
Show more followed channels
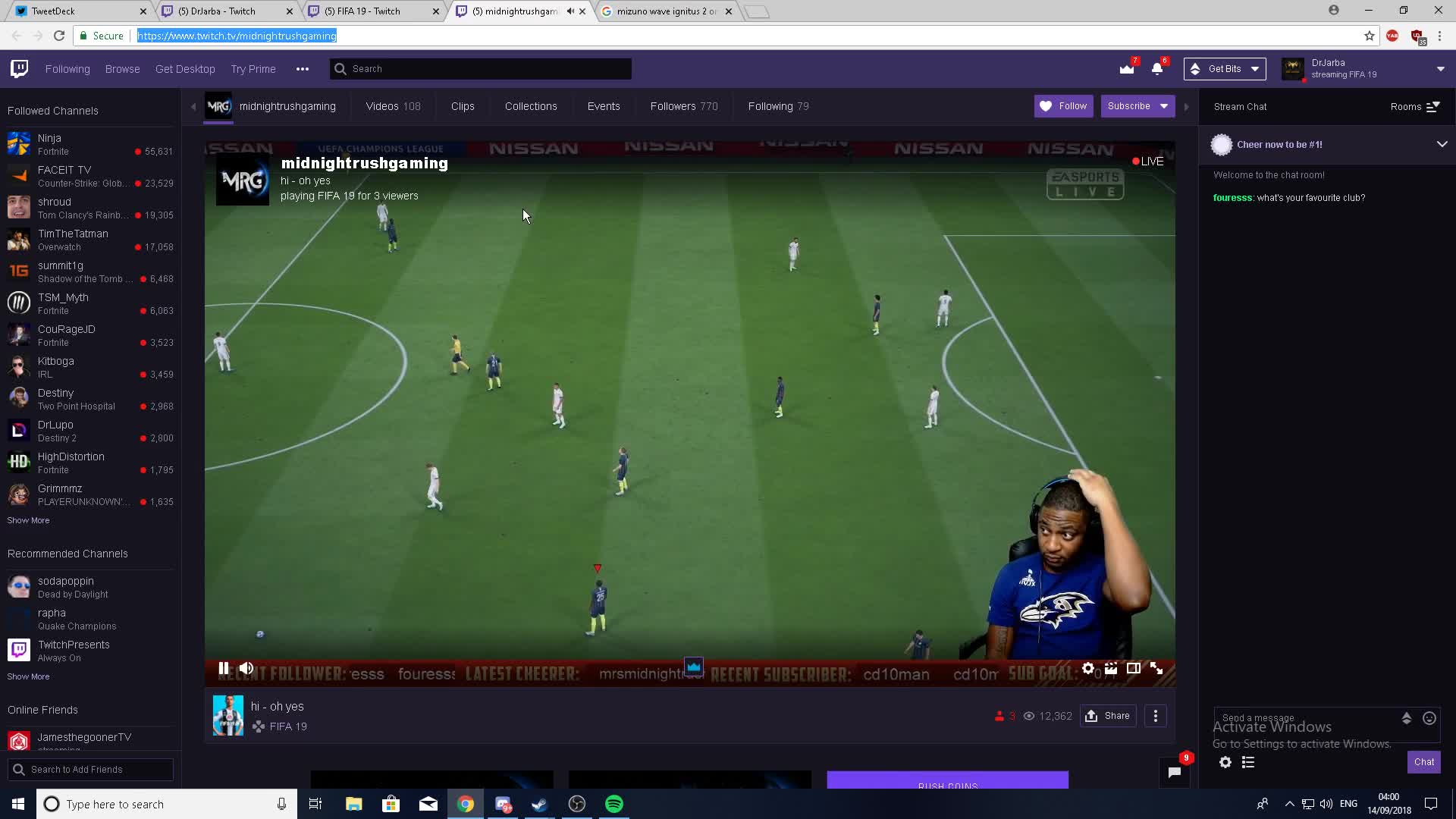[28, 520]
